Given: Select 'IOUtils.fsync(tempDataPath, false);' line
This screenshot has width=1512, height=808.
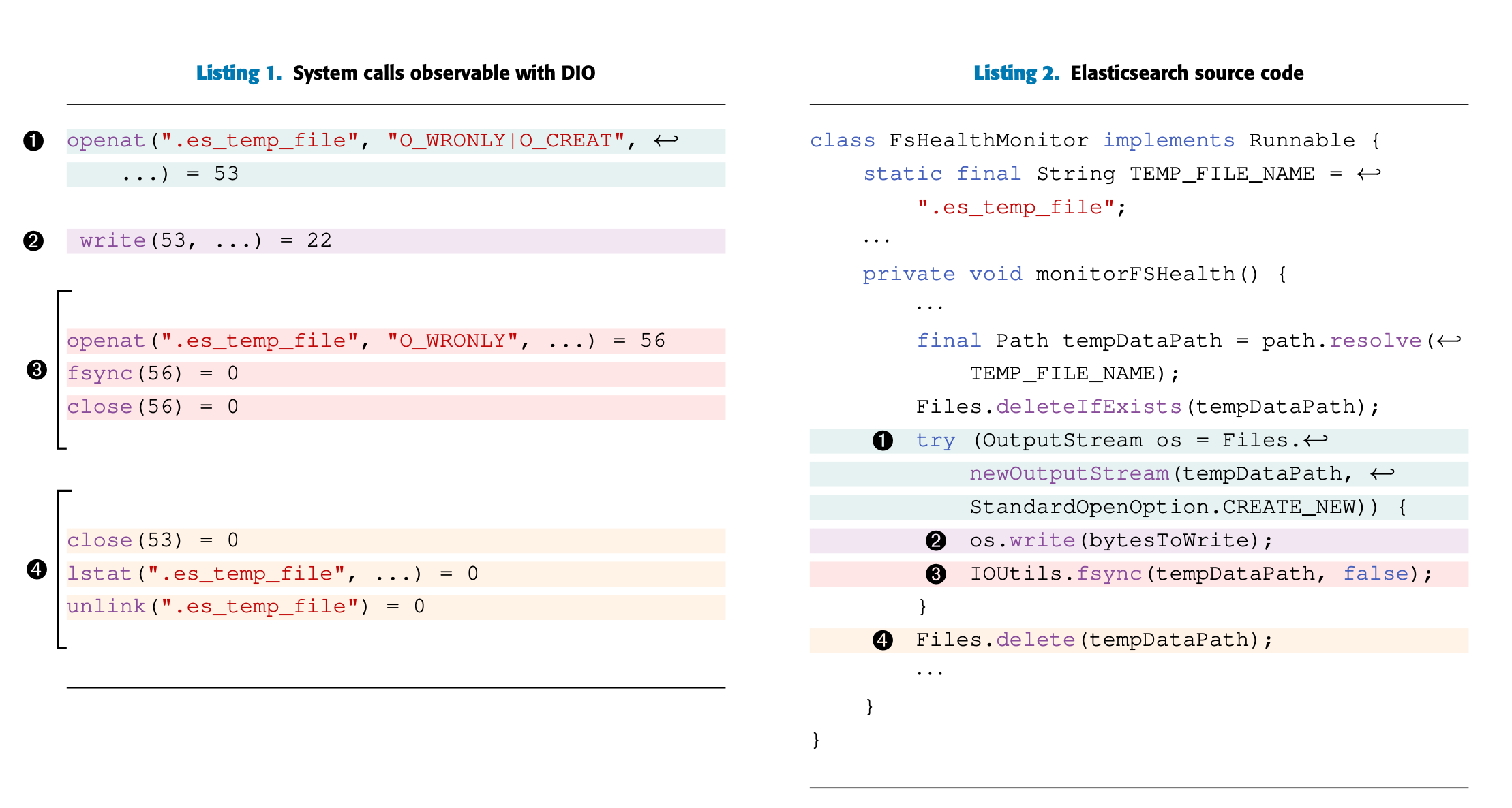Looking at the screenshot, I should point(1138,574).
